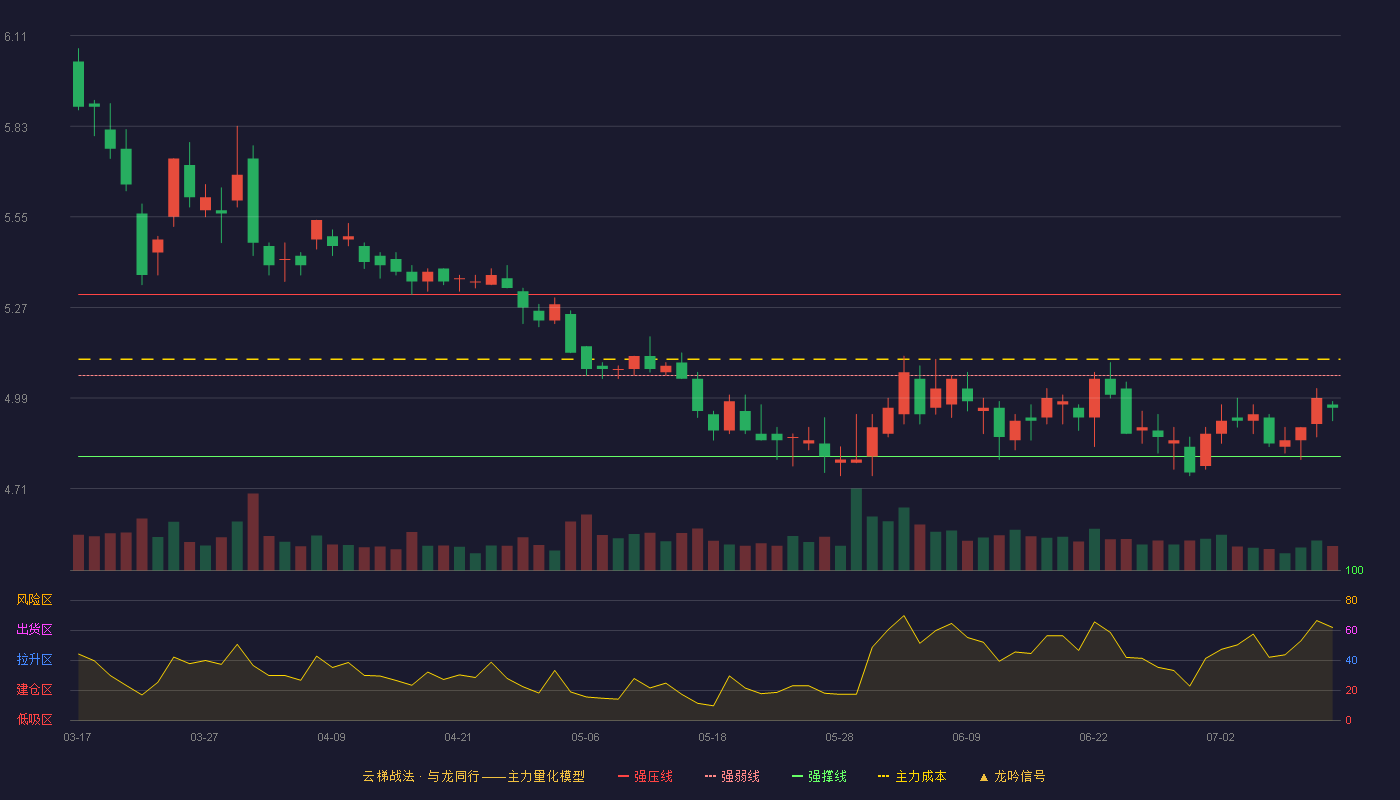Click the red 0 indicator axis value
Screen dimensions: 1400x800
(x=1348, y=720)
